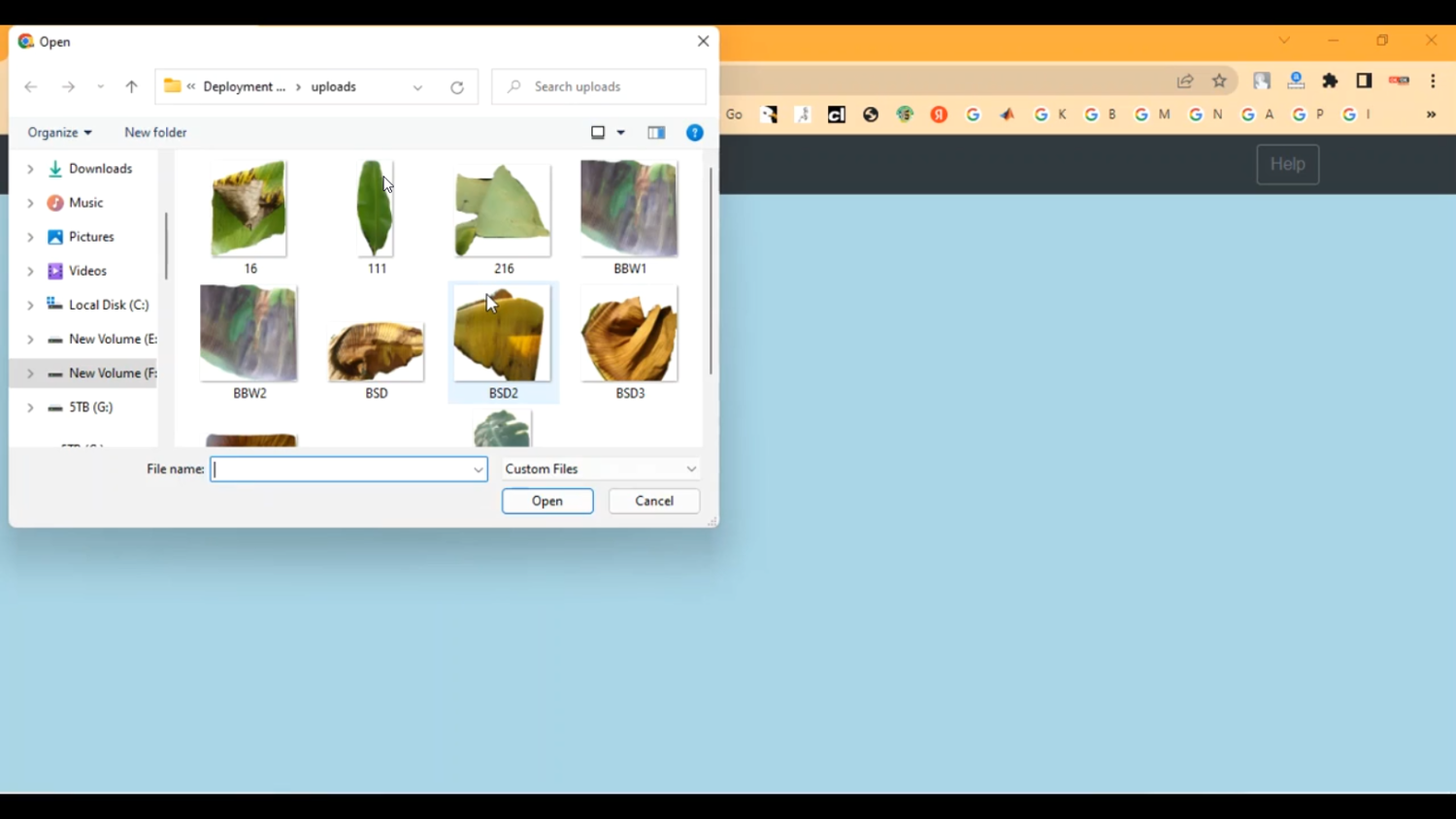Select Music in the navigation pane

tap(86, 203)
